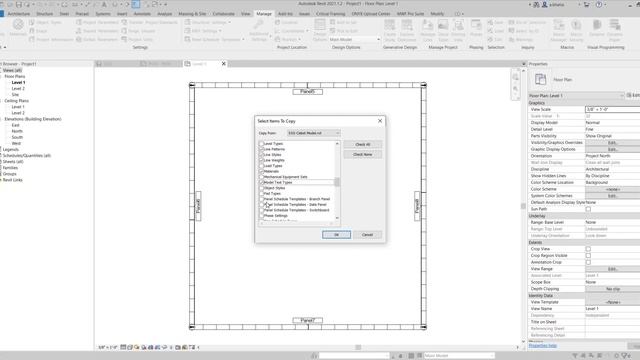
Task: Open the Add-Ins ribbon tab
Action: pos(285,14)
